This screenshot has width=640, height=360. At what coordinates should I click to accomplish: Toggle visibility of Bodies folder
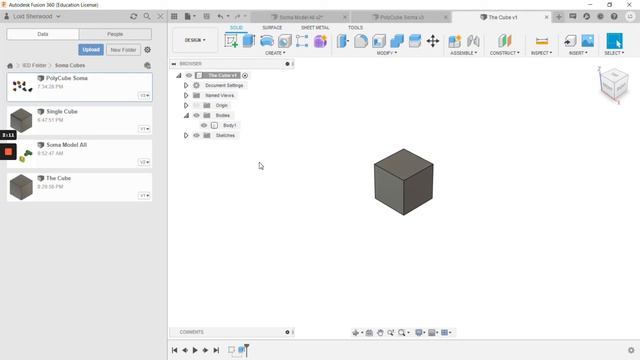click(x=196, y=116)
